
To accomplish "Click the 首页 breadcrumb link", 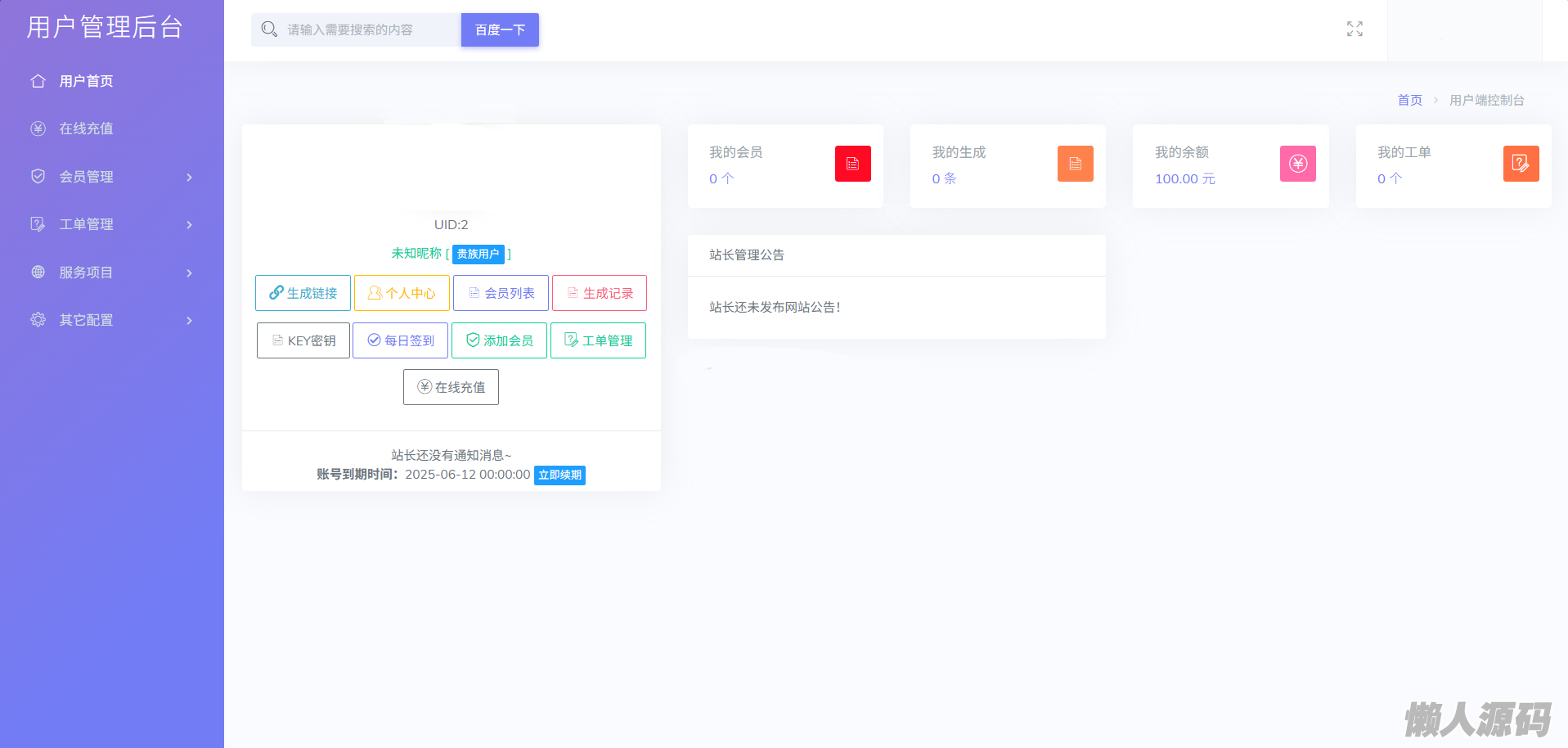I will click(1409, 100).
